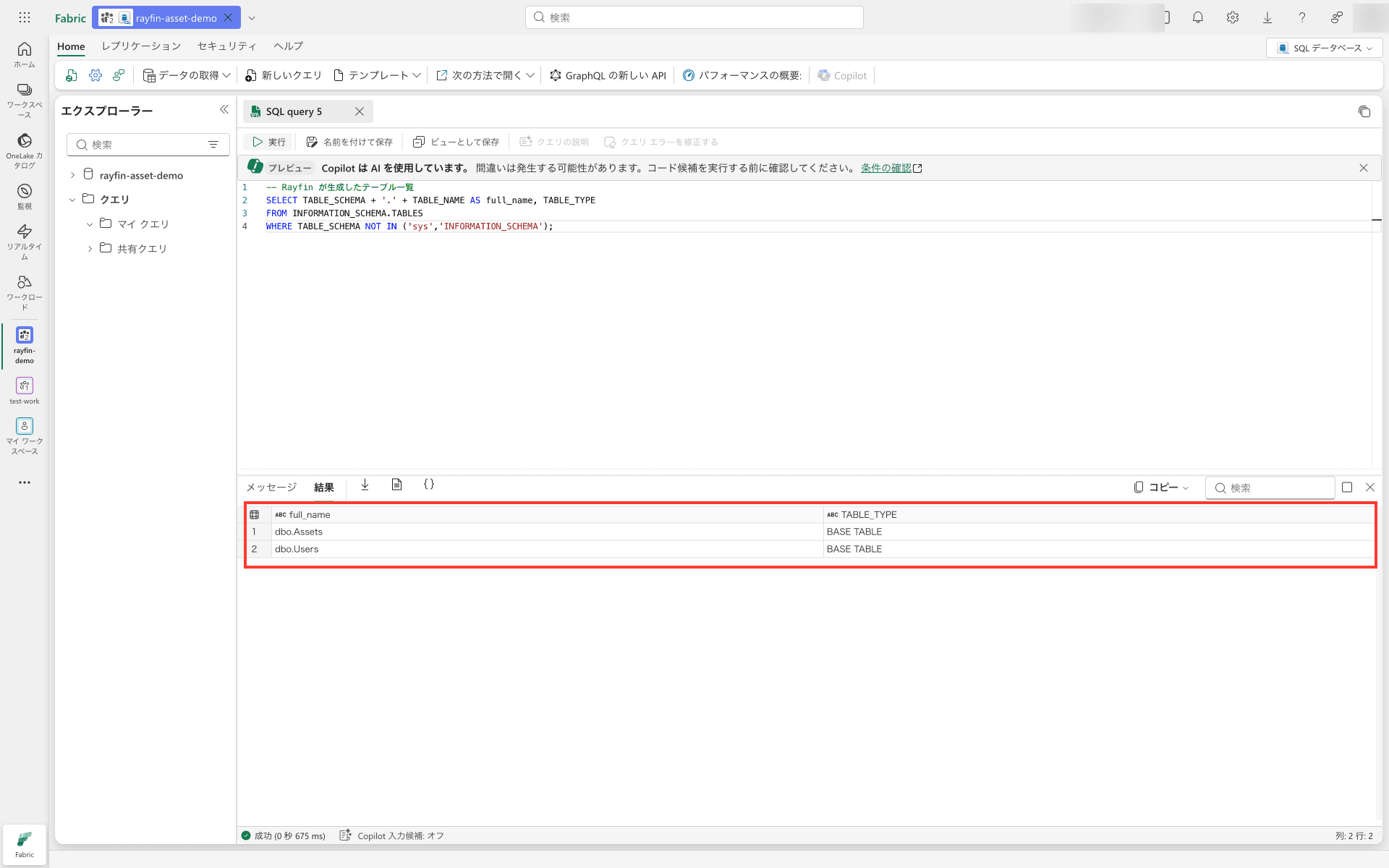The width and height of the screenshot is (1389, 868).
Task: Open the 次の方法で開く dropdown
Action: pos(485,75)
